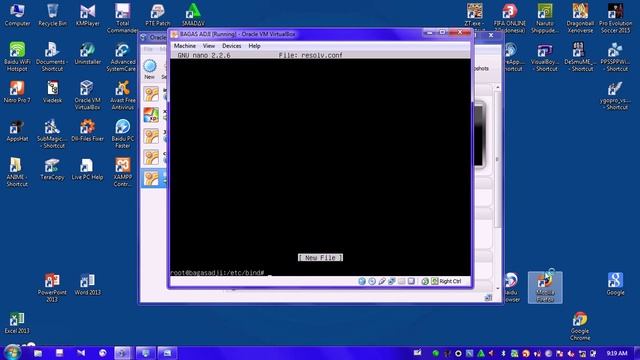The image size is (640, 360).
Task: Select the Baidu PC Faster desktop icon
Action: 122,133
